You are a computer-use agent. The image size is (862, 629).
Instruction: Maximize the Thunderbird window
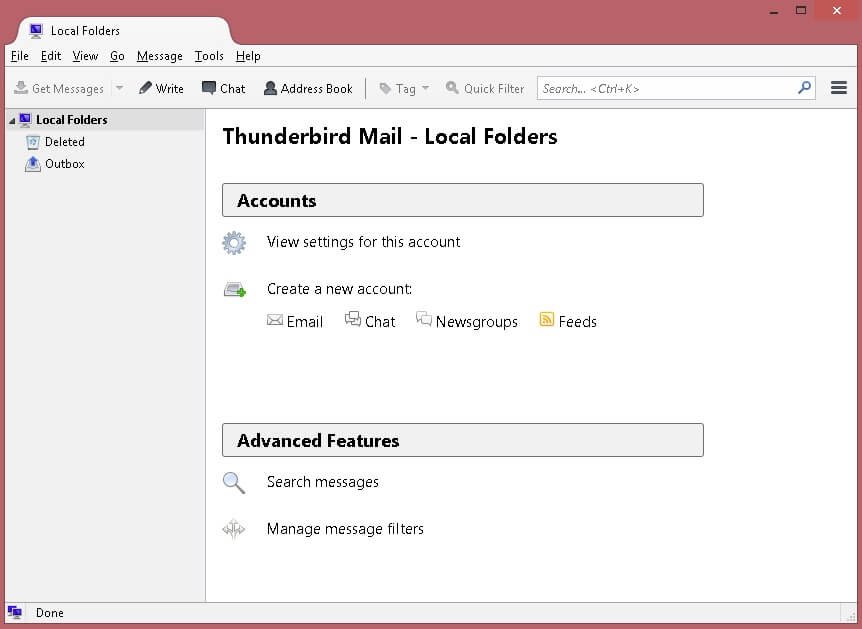(801, 10)
